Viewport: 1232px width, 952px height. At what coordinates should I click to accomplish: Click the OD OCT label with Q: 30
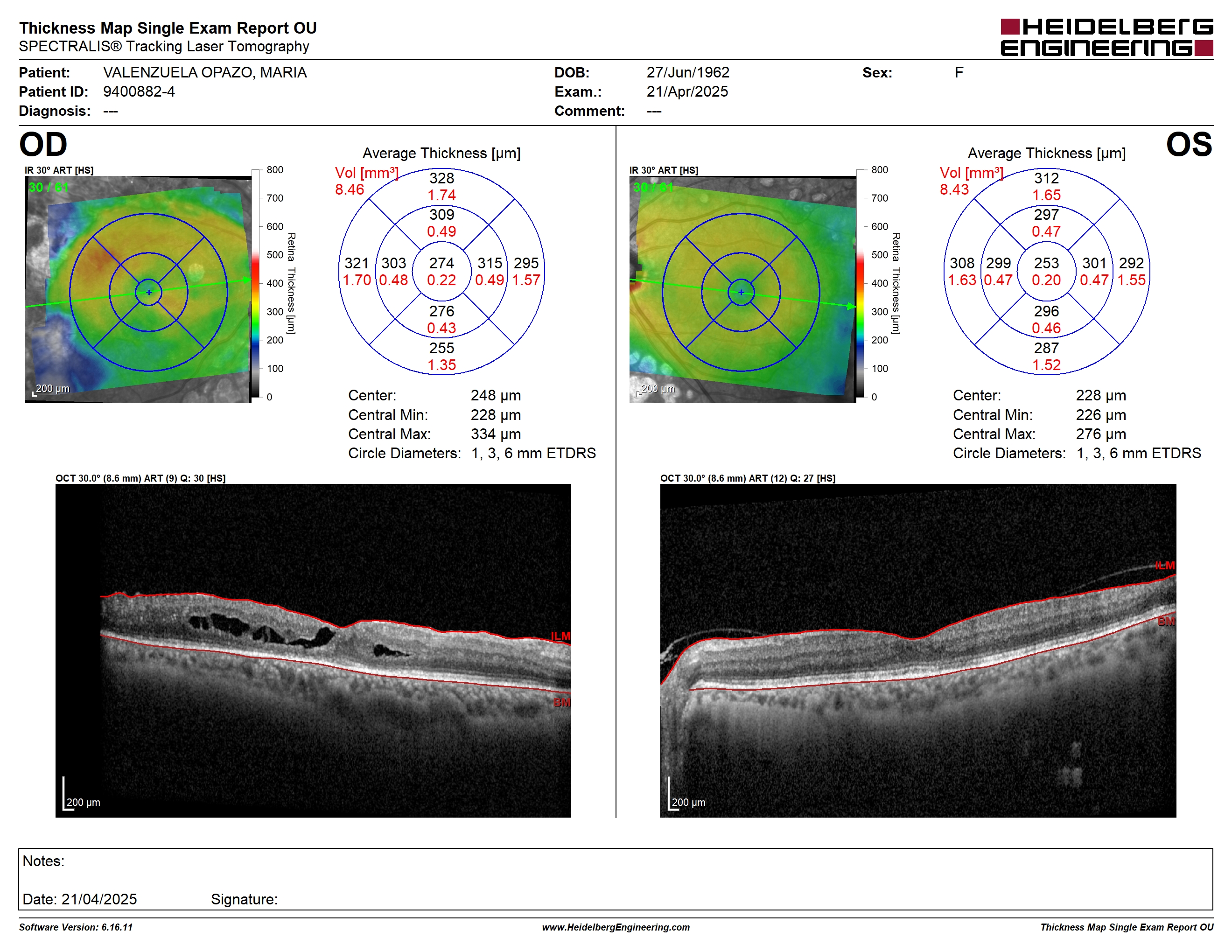[140, 478]
